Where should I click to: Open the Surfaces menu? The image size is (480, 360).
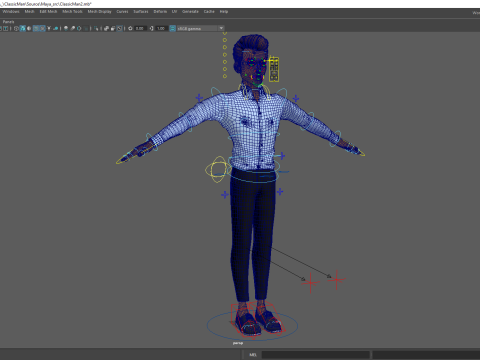point(141,11)
